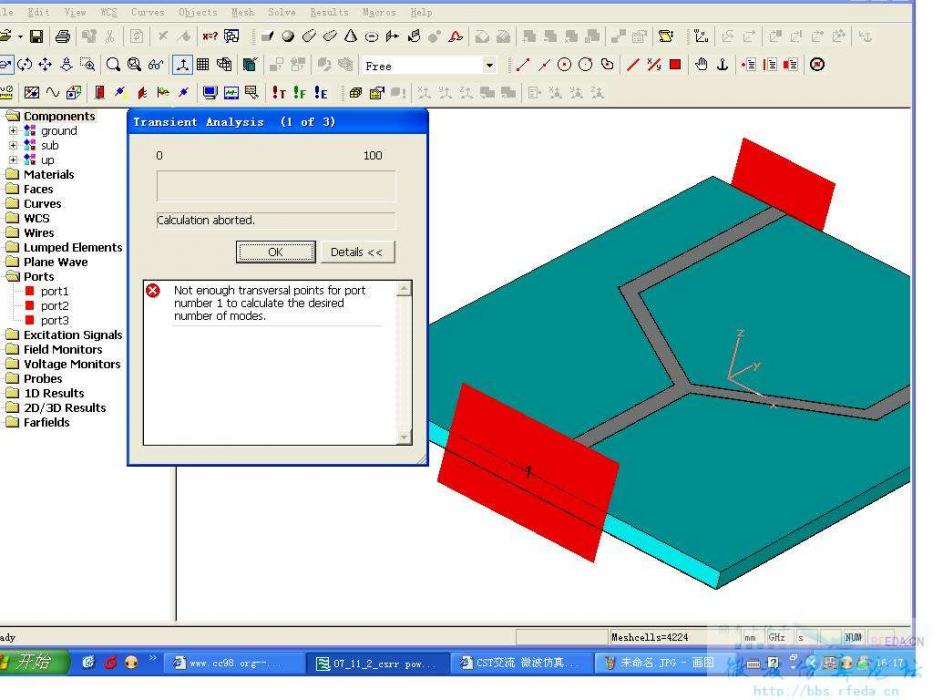
Task: Click the Save disk icon in toolbar
Action: (37, 36)
